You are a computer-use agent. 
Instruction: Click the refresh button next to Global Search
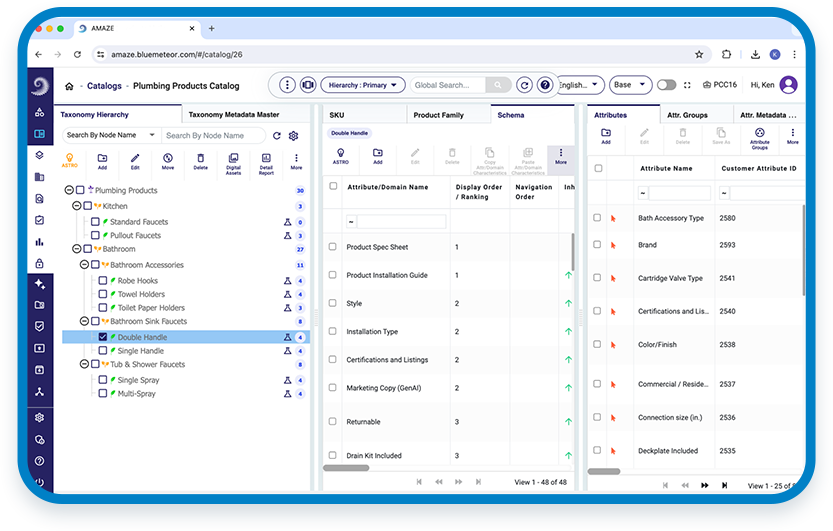pyautogui.click(x=524, y=85)
